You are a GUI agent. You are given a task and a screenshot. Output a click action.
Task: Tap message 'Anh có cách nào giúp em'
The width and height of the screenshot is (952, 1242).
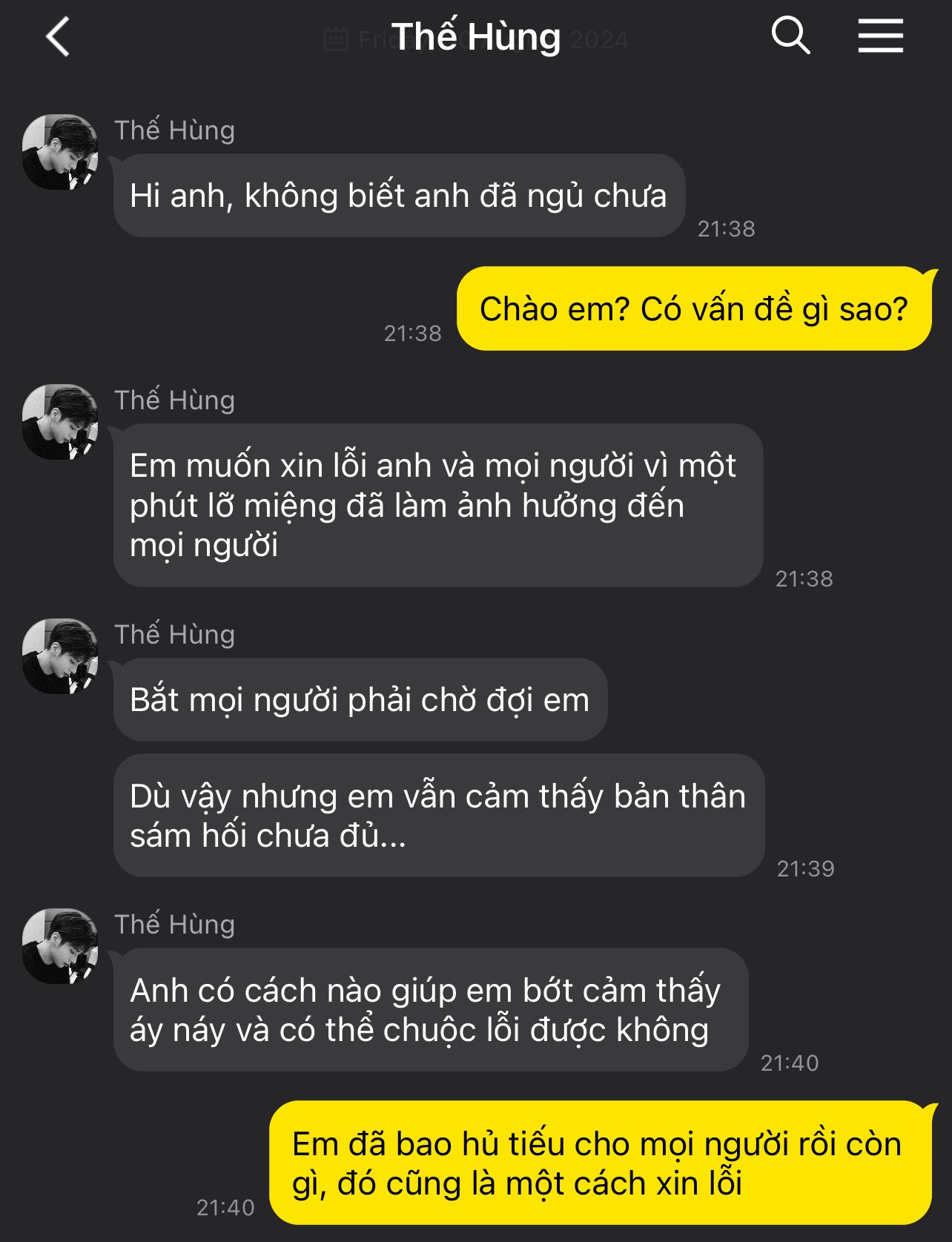point(431,1009)
